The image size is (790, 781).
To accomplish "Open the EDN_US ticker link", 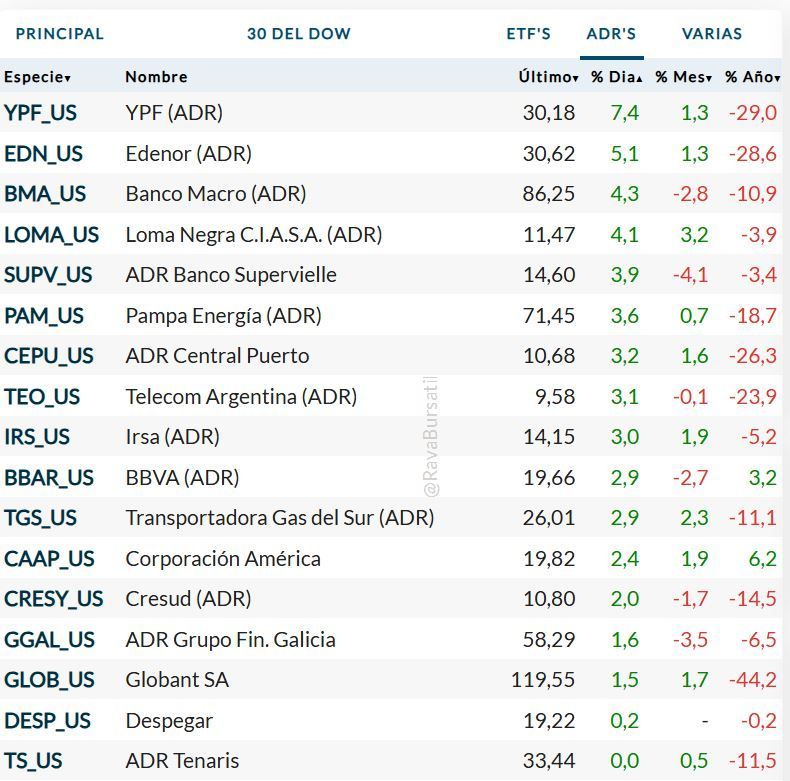I will tap(43, 154).
